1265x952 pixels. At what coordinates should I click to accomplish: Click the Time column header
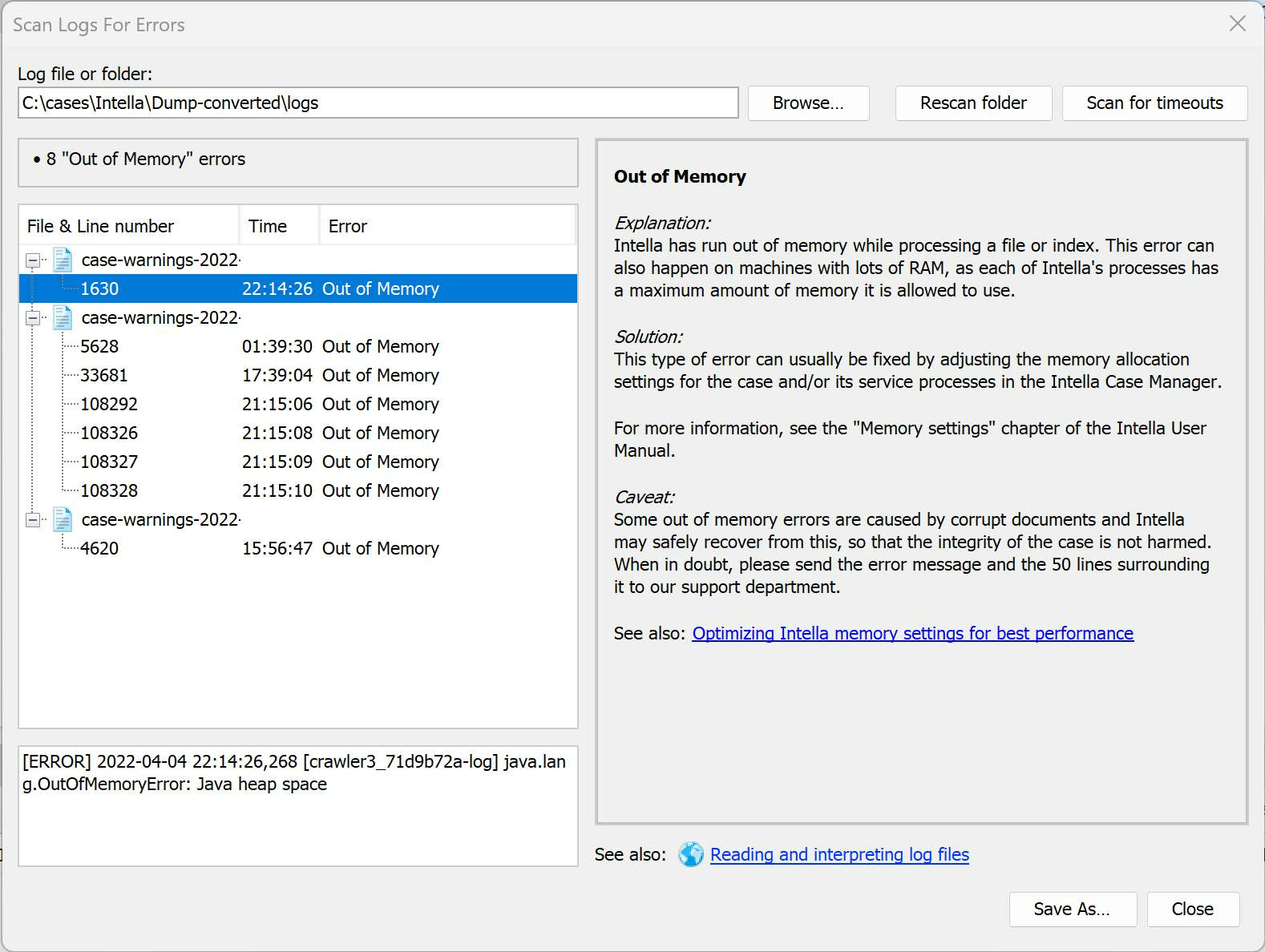coord(279,226)
